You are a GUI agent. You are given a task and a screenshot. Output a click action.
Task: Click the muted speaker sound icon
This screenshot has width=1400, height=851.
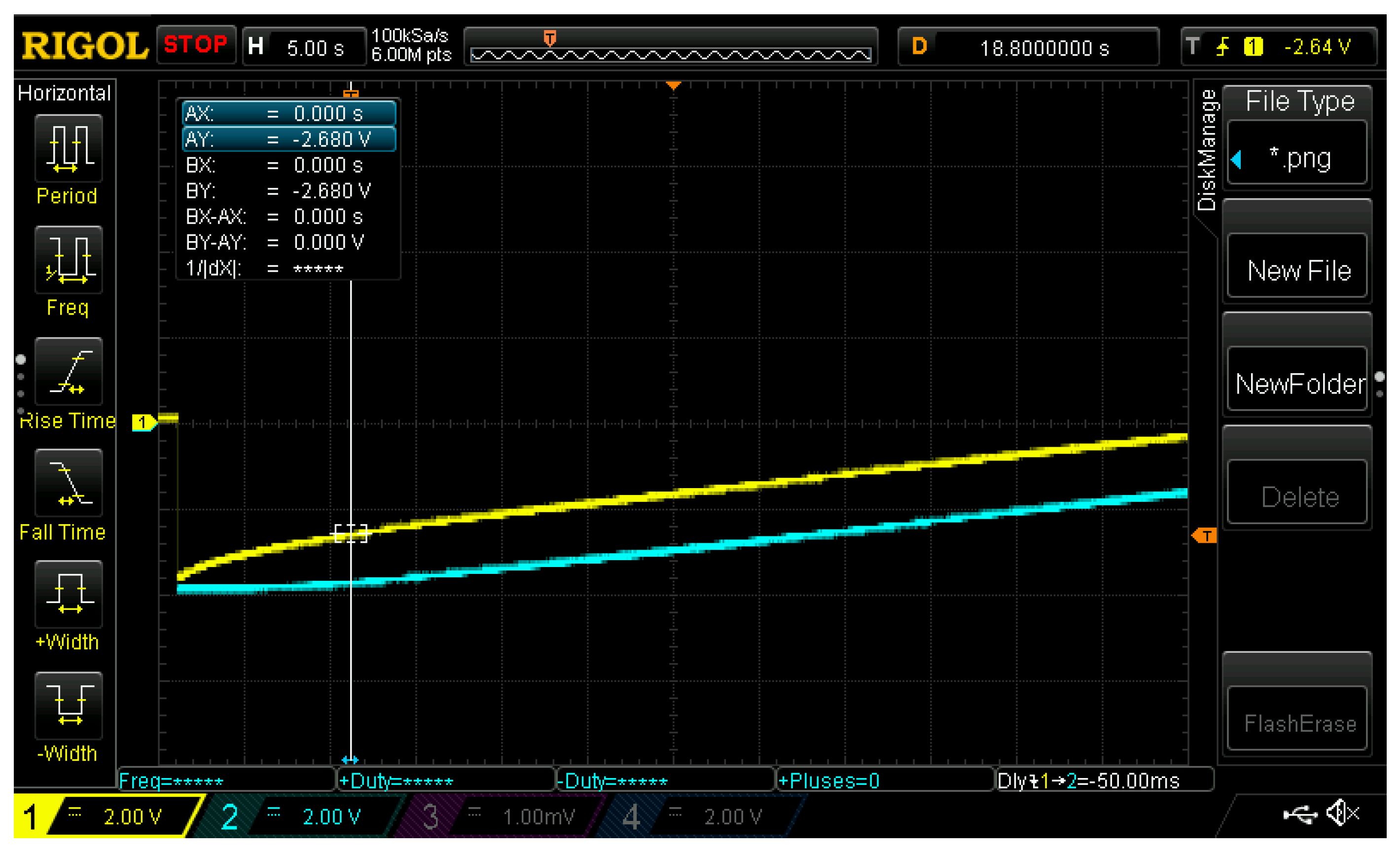point(1342,814)
